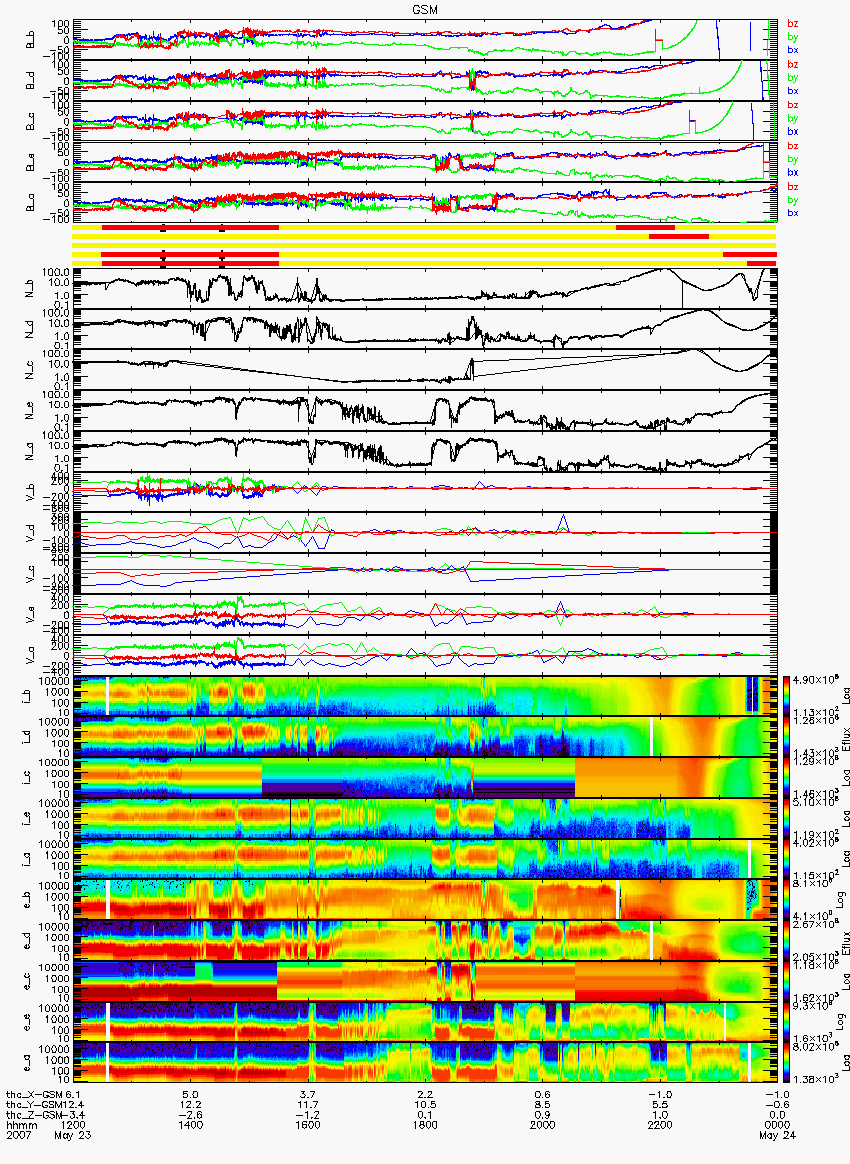Click the blue bx legend of the B_a panel
This screenshot has height=1164, width=850.
[x=793, y=213]
